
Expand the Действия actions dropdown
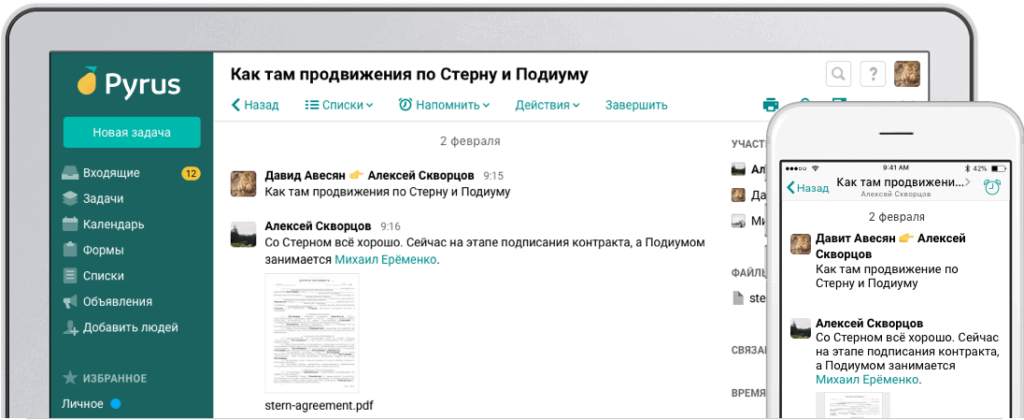pos(546,105)
